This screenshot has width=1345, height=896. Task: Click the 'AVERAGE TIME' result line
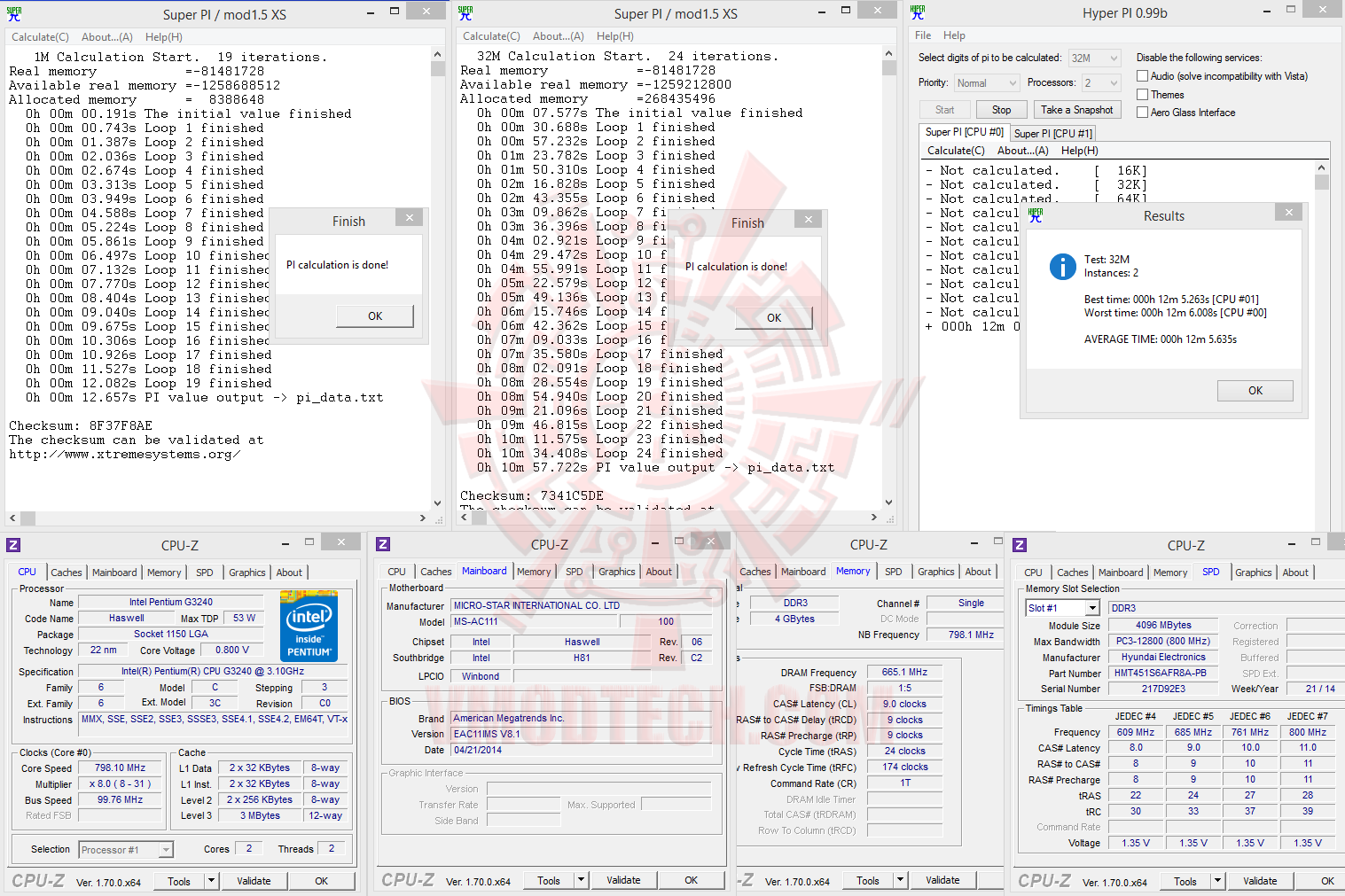point(1161,339)
